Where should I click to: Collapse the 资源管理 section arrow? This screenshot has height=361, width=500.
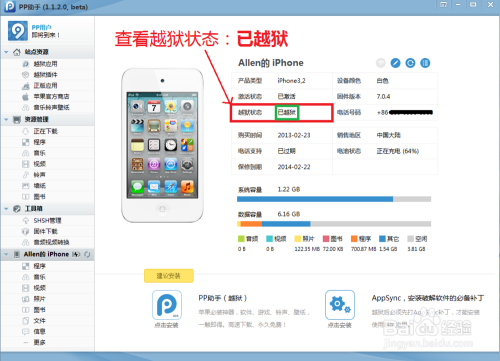6,119
